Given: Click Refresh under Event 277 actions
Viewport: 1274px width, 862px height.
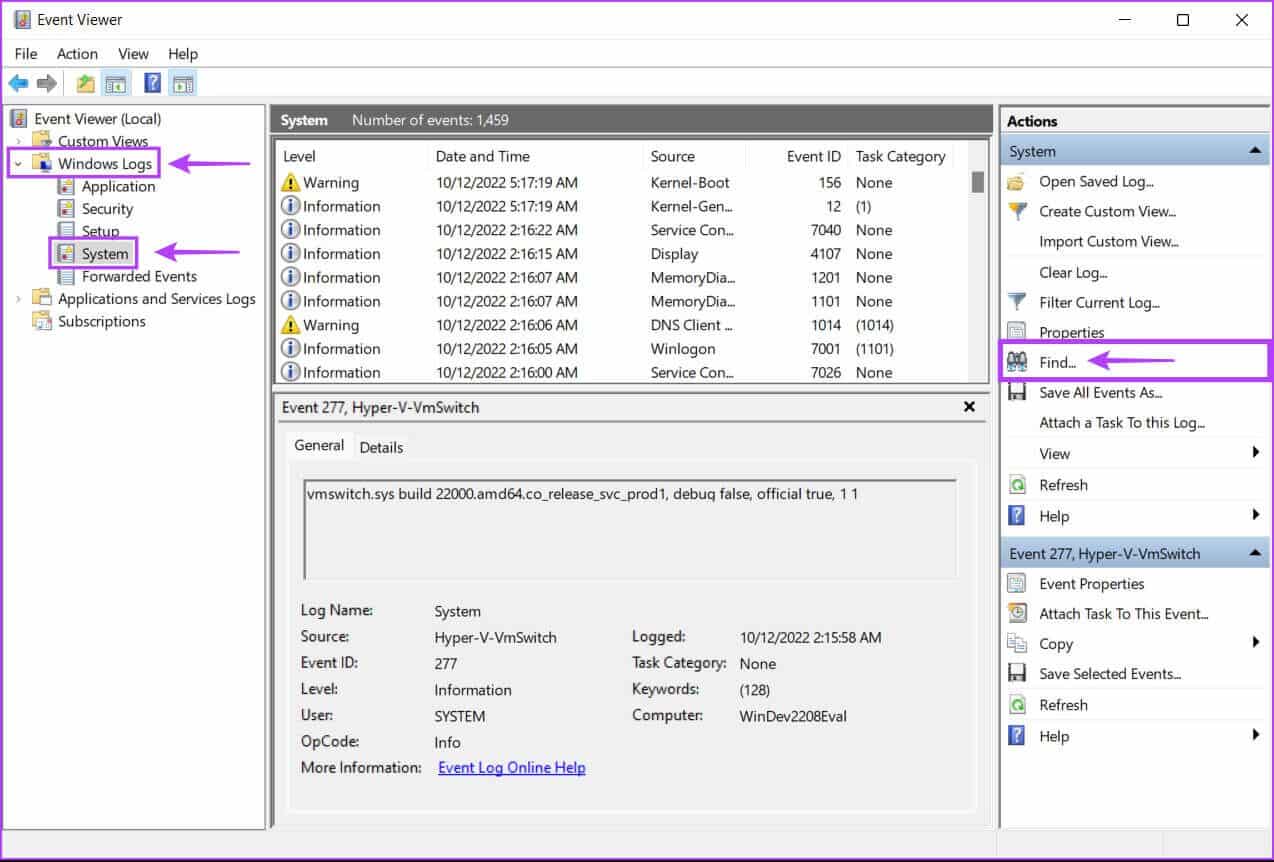Looking at the screenshot, I should (x=1063, y=705).
